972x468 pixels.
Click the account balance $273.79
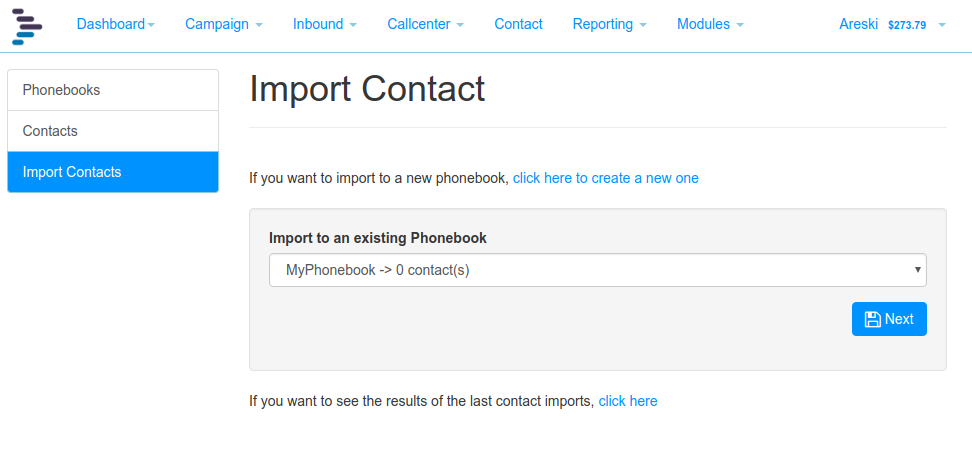[907, 25]
